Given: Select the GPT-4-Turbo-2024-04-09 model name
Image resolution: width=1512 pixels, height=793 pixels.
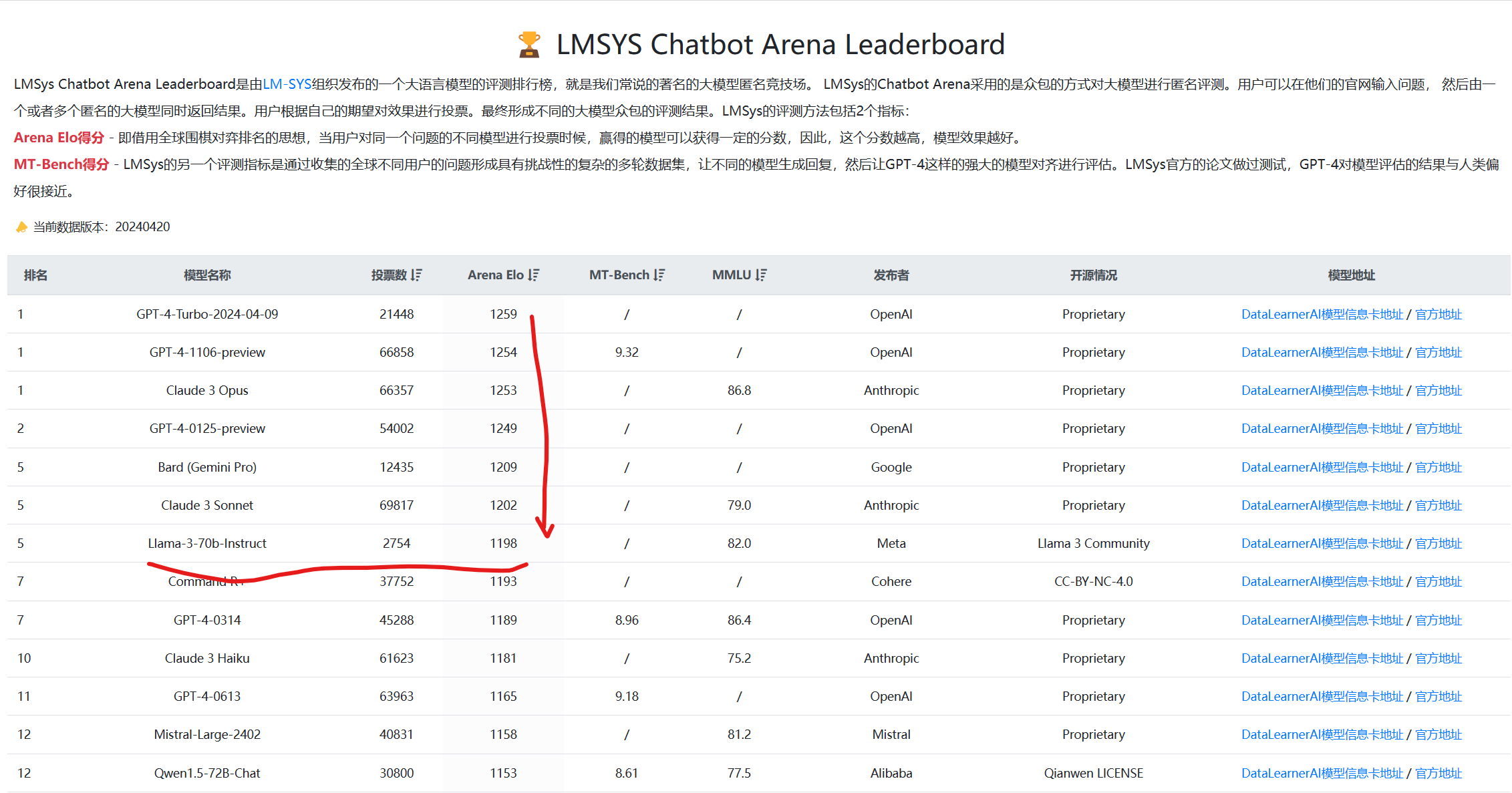Looking at the screenshot, I should pyautogui.click(x=207, y=314).
